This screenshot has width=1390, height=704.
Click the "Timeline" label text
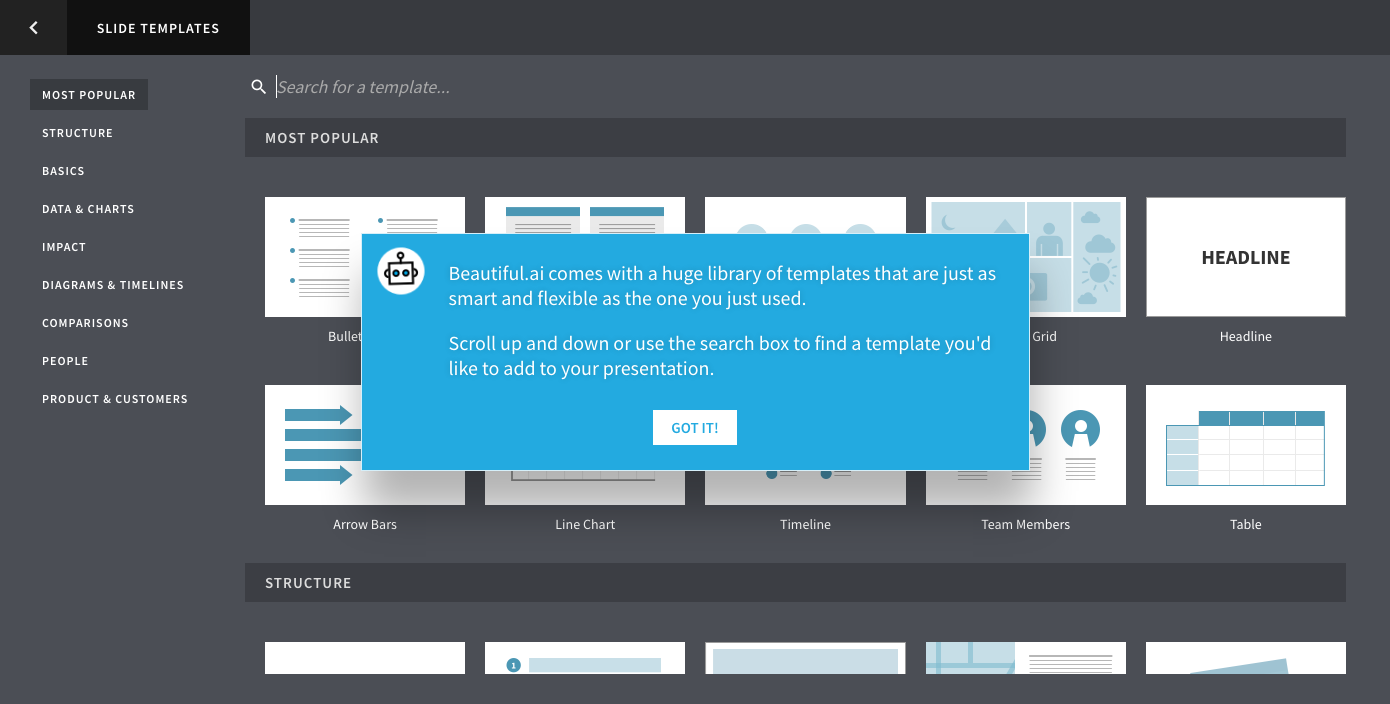[x=805, y=525]
